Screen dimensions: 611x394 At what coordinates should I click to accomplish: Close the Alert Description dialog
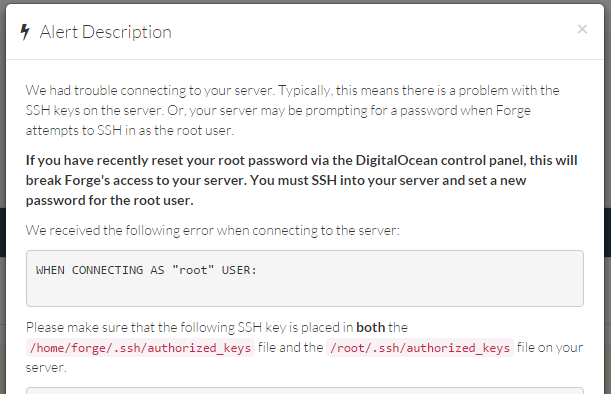point(582,29)
